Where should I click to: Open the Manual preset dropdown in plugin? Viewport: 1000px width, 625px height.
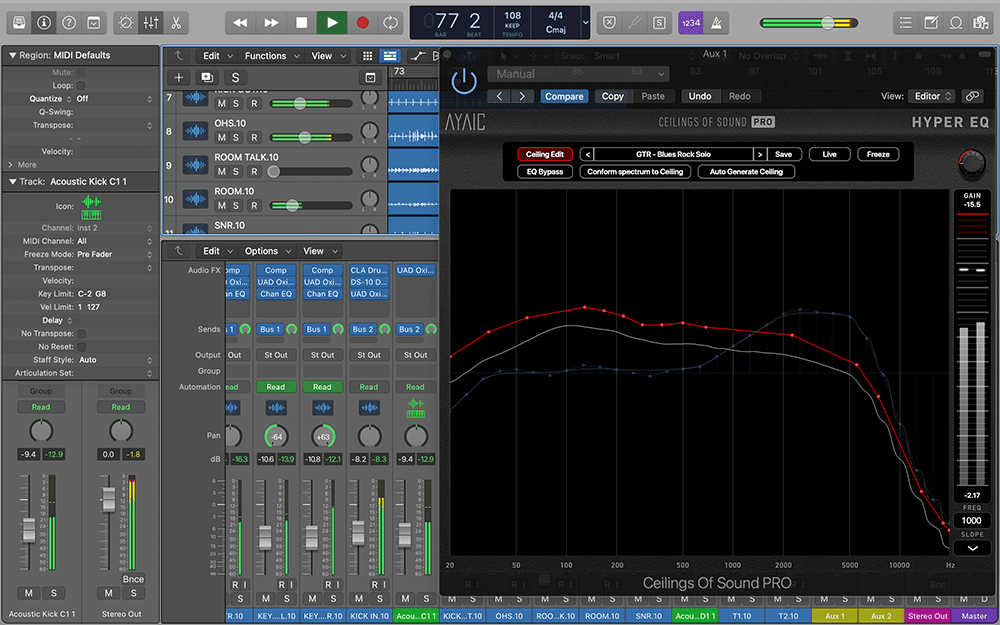pos(579,75)
